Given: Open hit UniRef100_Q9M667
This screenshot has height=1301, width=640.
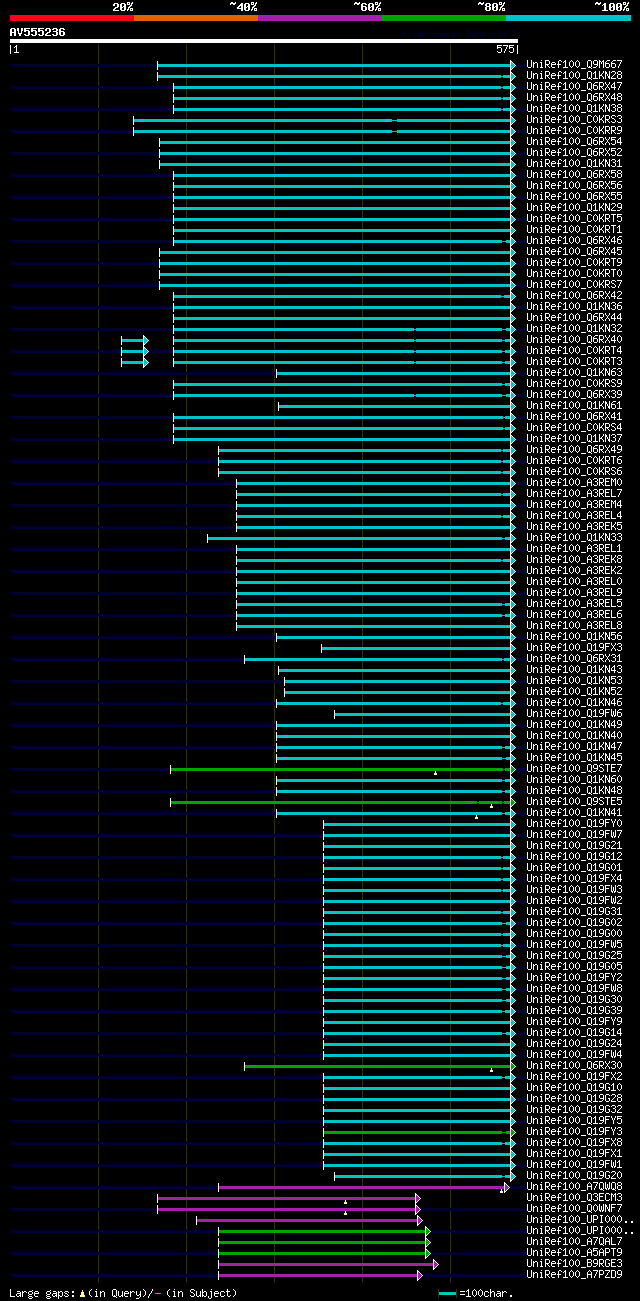Looking at the screenshot, I should click(574, 65).
